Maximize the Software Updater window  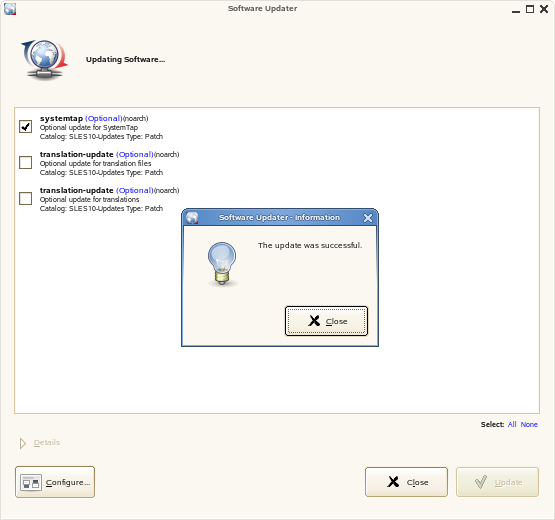[x=530, y=9]
